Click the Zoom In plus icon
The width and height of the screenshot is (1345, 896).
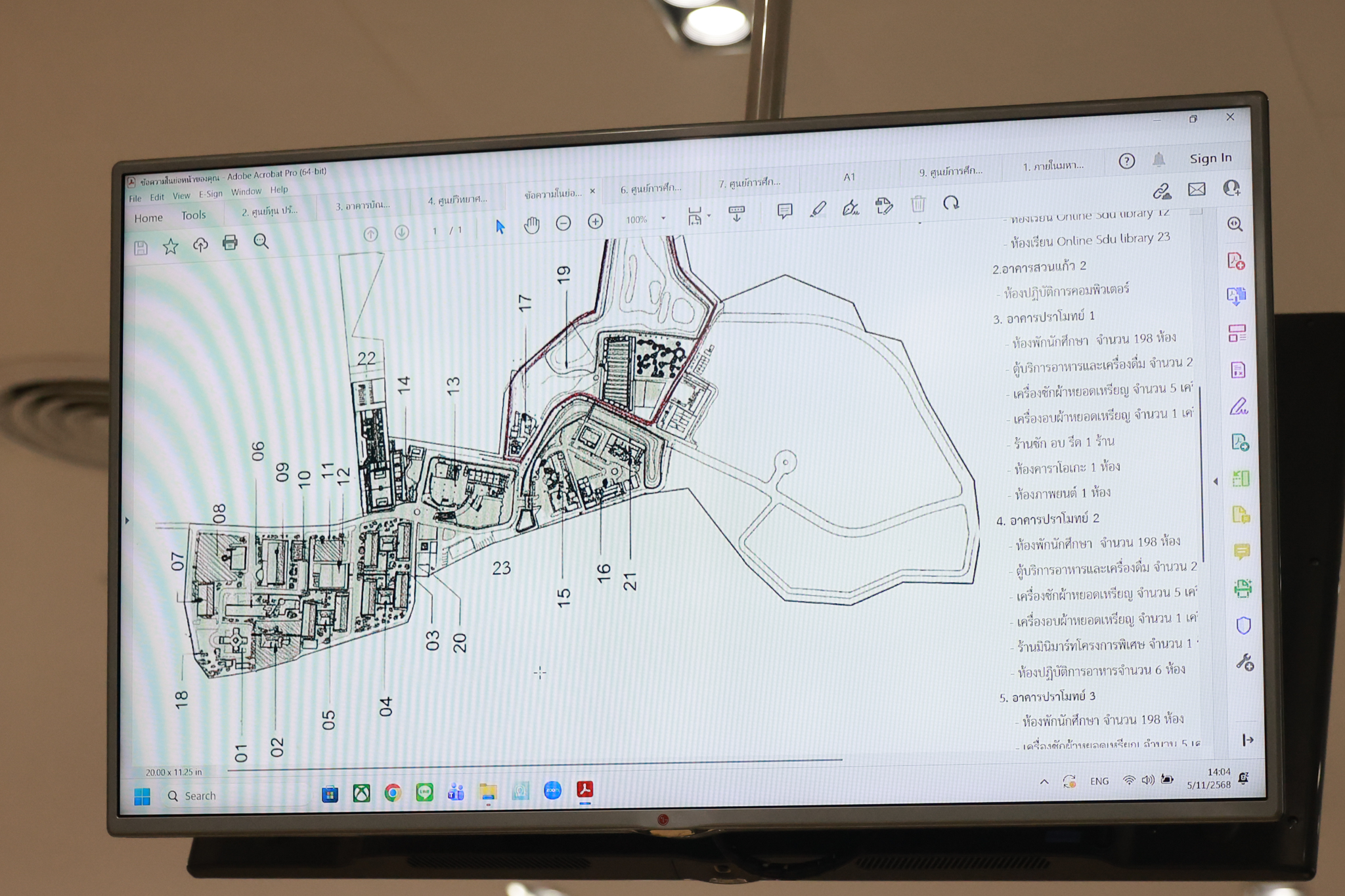(595, 222)
